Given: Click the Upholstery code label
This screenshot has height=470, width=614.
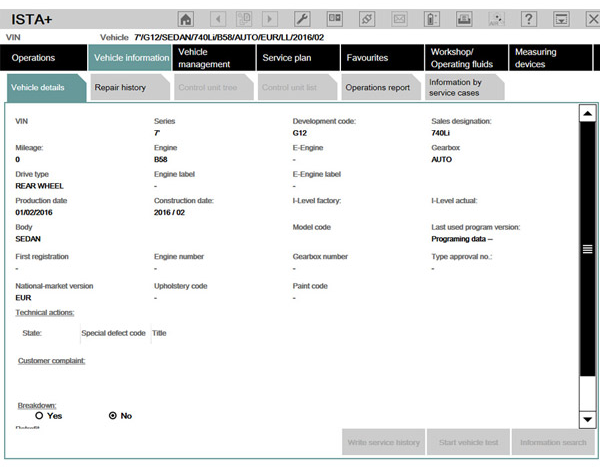Looking at the screenshot, I should [181, 286].
